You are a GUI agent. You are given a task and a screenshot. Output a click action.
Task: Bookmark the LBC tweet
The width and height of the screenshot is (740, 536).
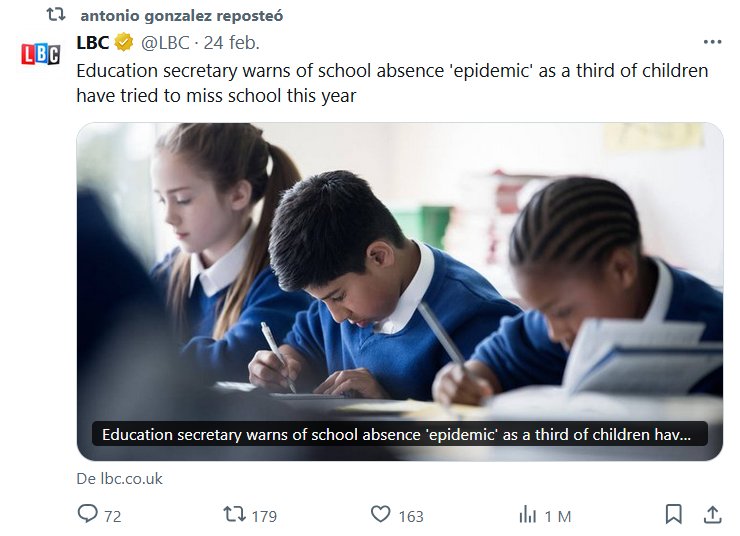coord(674,514)
